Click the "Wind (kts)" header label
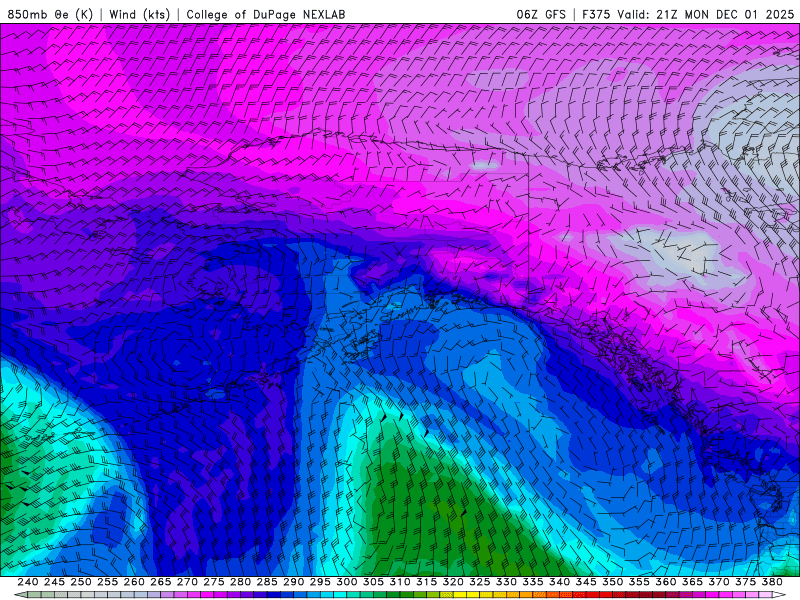The width and height of the screenshot is (800, 600). tap(139, 14)
